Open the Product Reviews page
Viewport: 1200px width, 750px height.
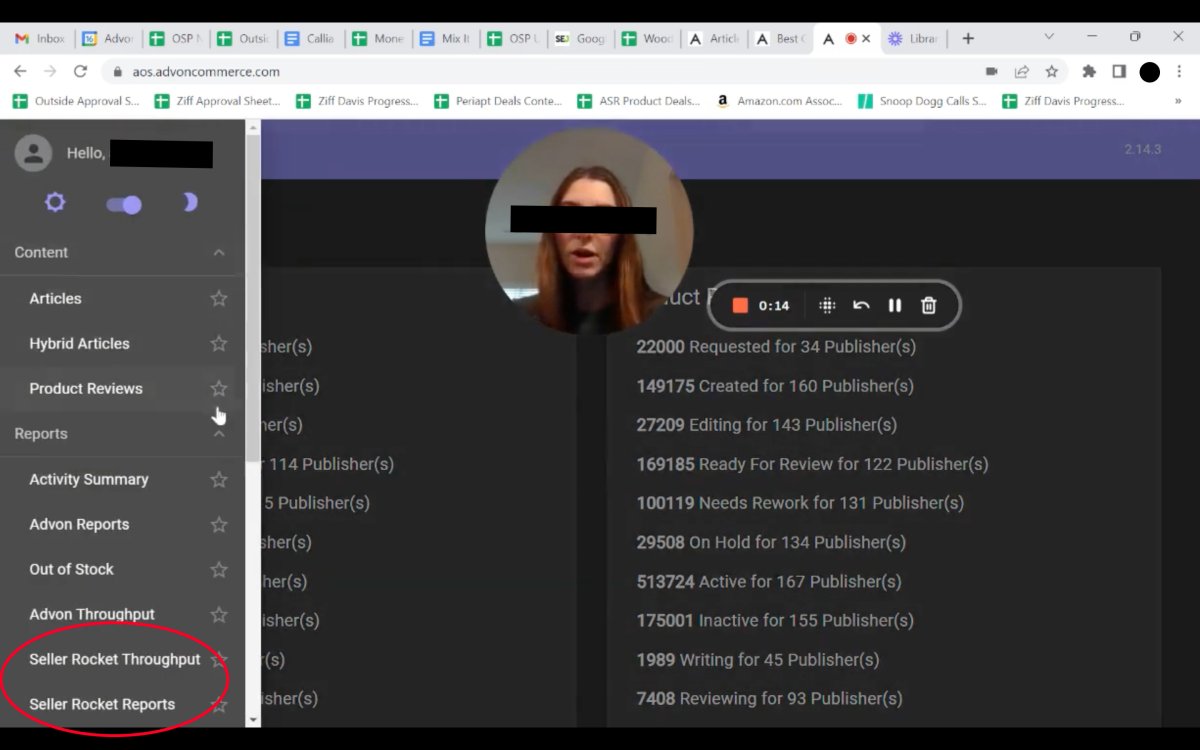86,388
